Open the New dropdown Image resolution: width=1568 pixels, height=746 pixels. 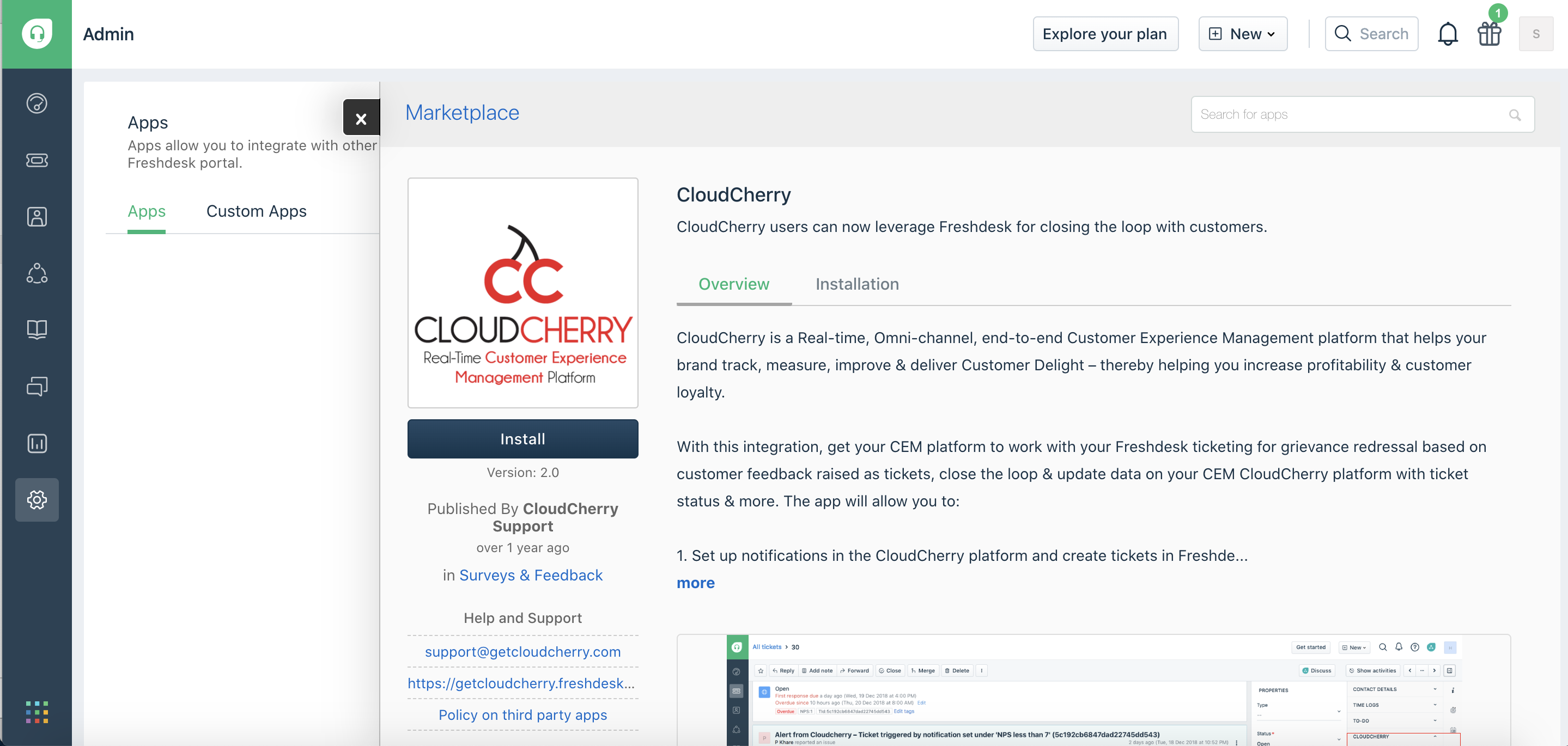[1242, 33]
